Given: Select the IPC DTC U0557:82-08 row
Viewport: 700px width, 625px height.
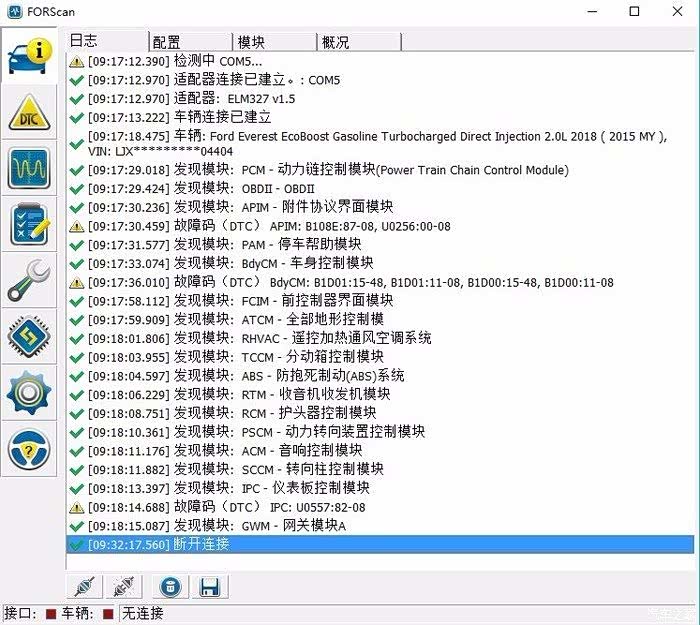Looking at the screenshot, I should (x=380, y=507).
